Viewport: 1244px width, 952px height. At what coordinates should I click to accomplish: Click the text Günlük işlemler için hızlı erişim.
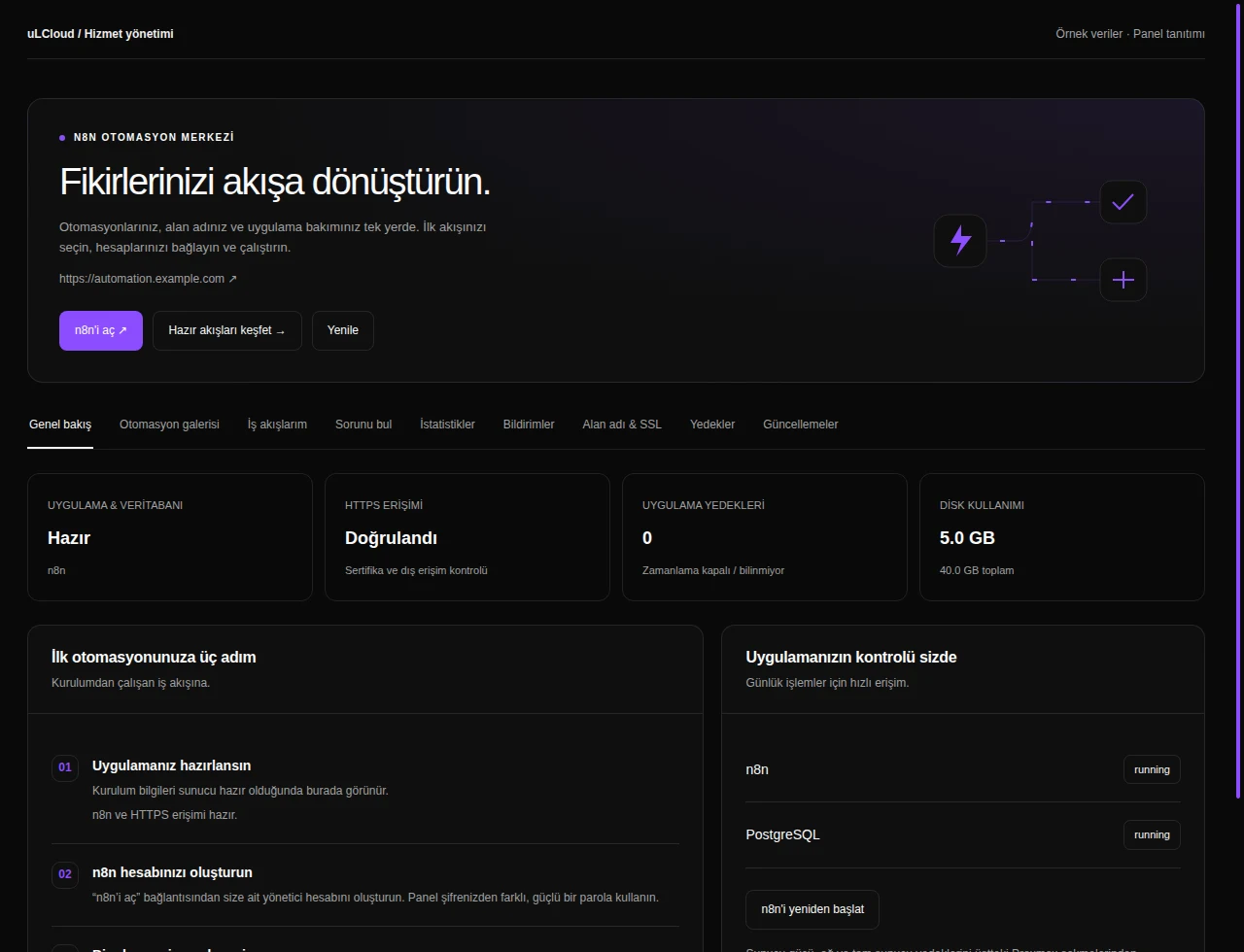click(x=827, y=683)
